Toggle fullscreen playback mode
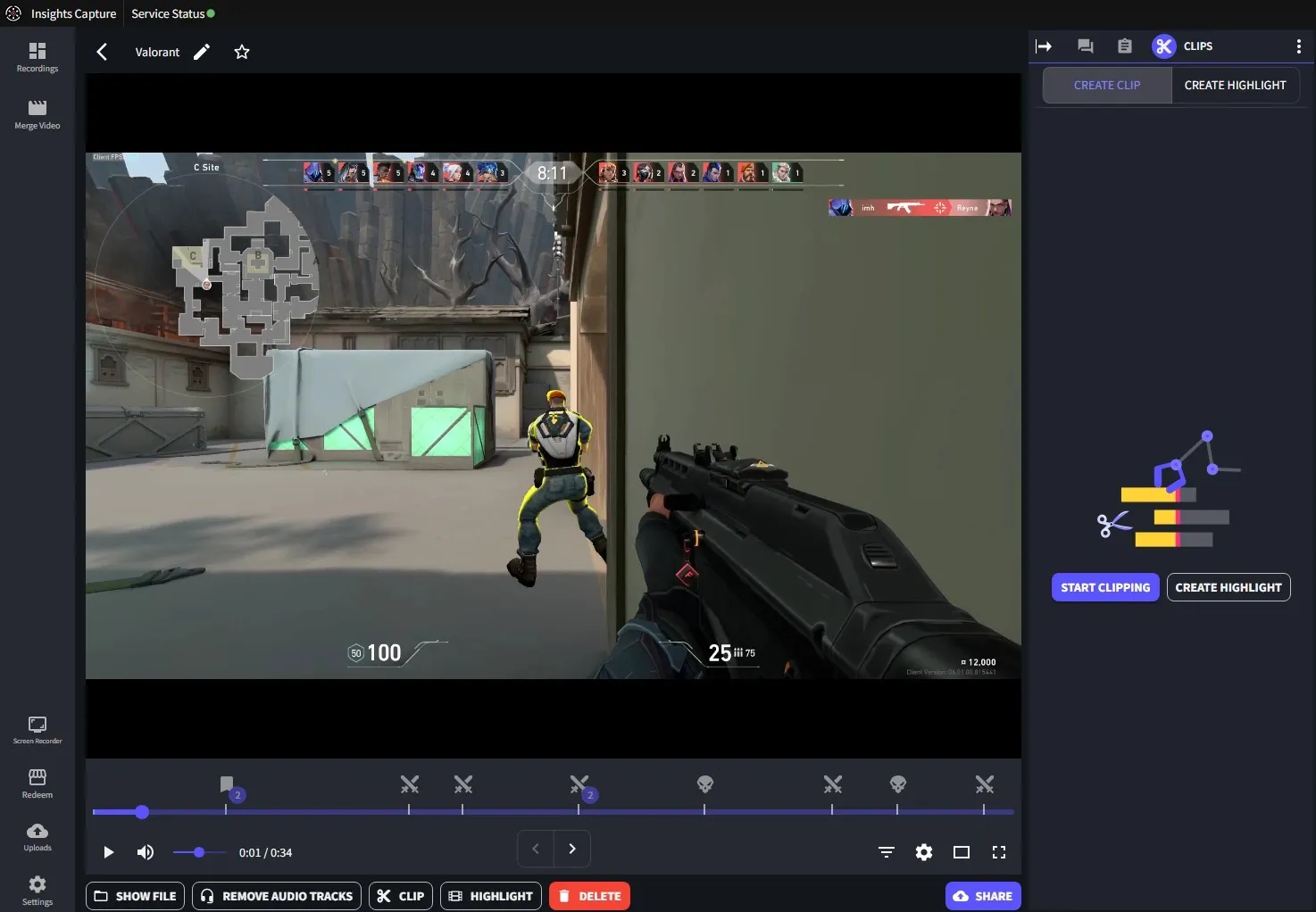Image resolution: width=1316 pixels, height=912 pixels. (998, 852)
